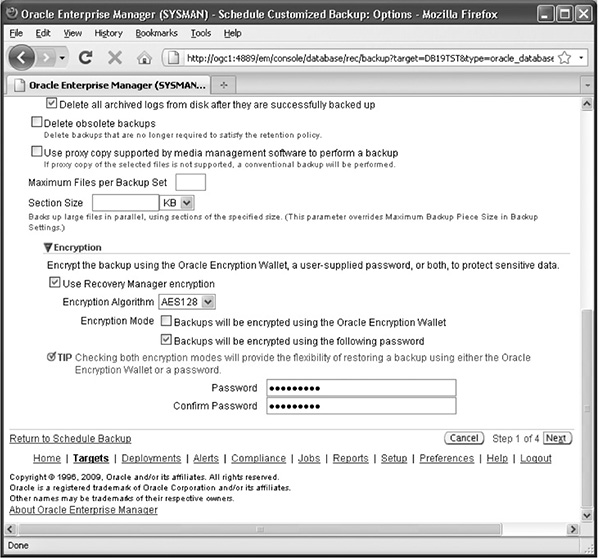Open the Help menu in menu bar
This screenshot has height=558, width=600.
pyautogui.click(x=233, y=33)
